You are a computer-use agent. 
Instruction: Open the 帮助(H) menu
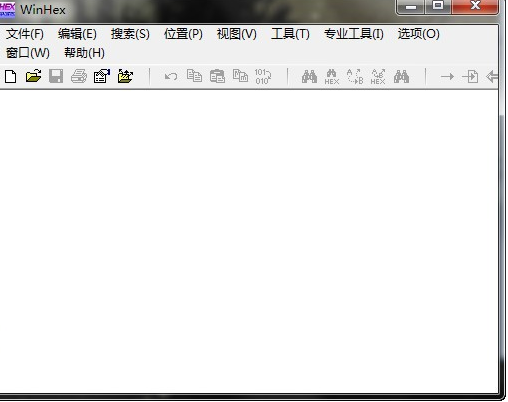tap(84, 53)
